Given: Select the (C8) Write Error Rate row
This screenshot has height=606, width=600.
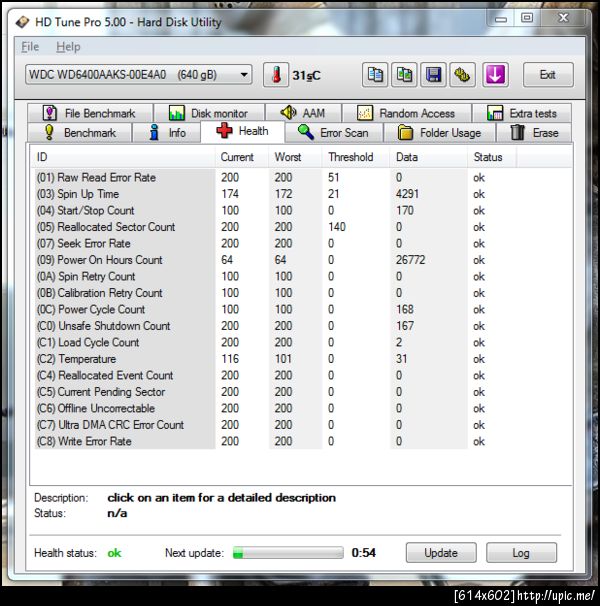Looking at the screenshot, I should tap(274, 441).
